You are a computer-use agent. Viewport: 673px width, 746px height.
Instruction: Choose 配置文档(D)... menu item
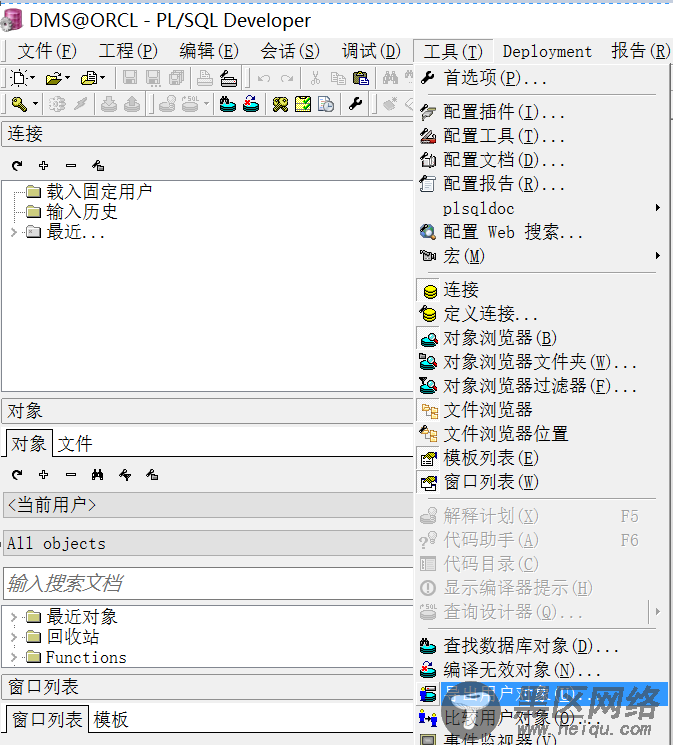542,160
